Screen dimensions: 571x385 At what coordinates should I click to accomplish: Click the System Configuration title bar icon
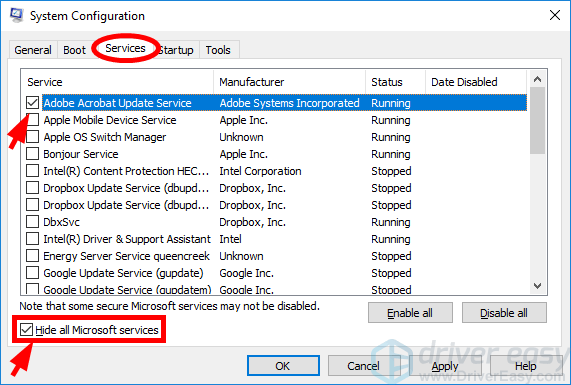click(x=16, y=15)
